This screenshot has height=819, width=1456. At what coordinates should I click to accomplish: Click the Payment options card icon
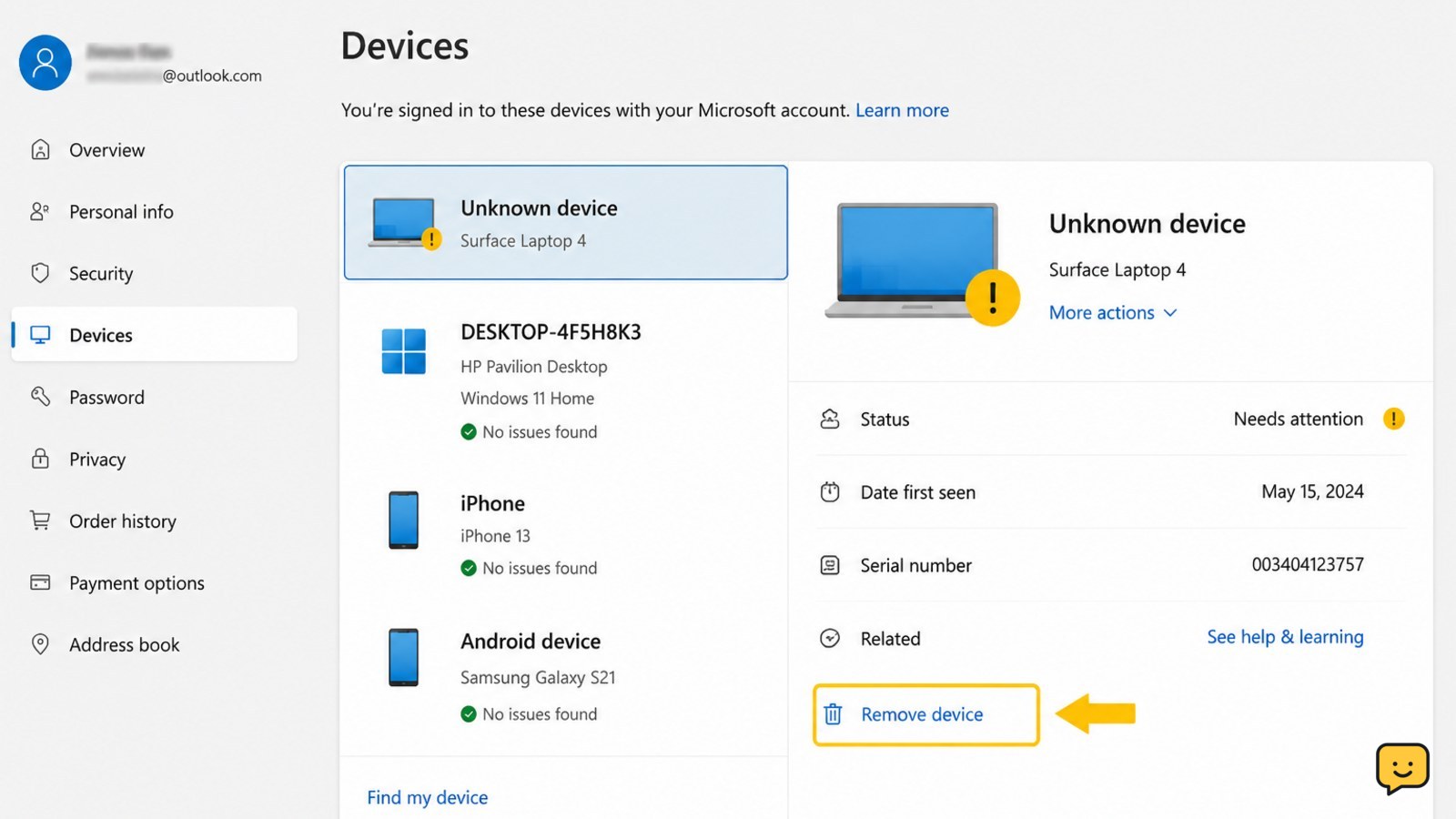click(40, 582)
